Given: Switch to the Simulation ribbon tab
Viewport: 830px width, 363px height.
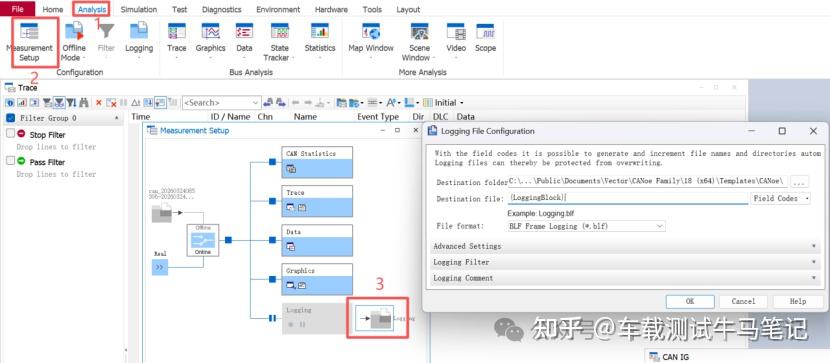Looking at the screenshot, I should (x=139, y=10).
